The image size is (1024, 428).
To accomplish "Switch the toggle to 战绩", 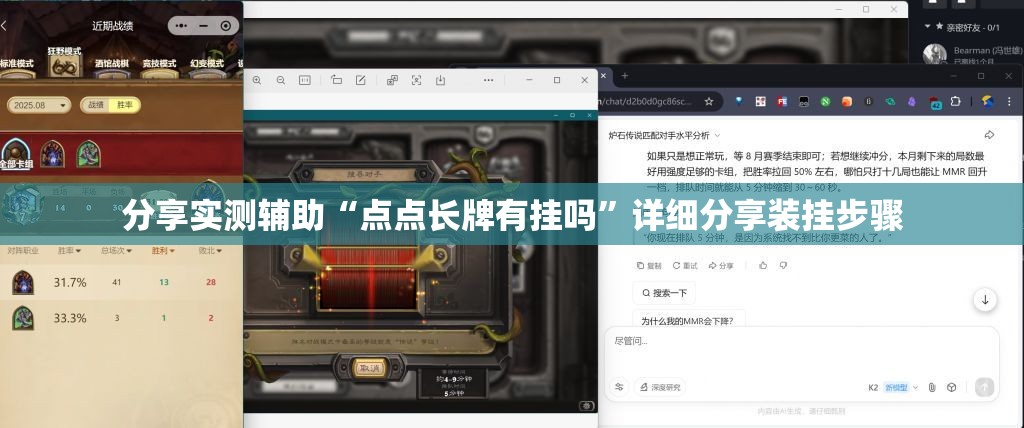I will coord(95,105).
